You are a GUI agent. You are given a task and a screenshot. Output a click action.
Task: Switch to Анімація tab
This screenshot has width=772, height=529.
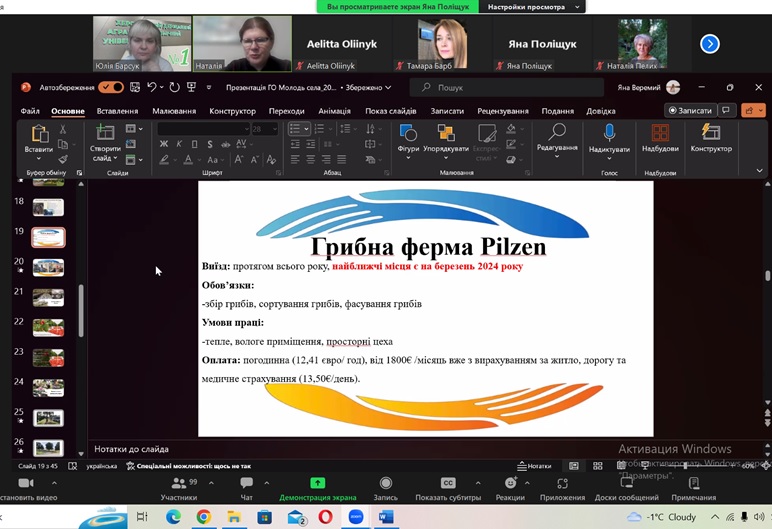click(334, 111)
